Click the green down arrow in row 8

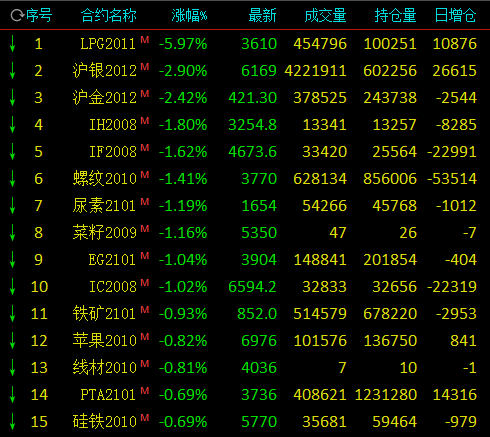click(13, 233)
